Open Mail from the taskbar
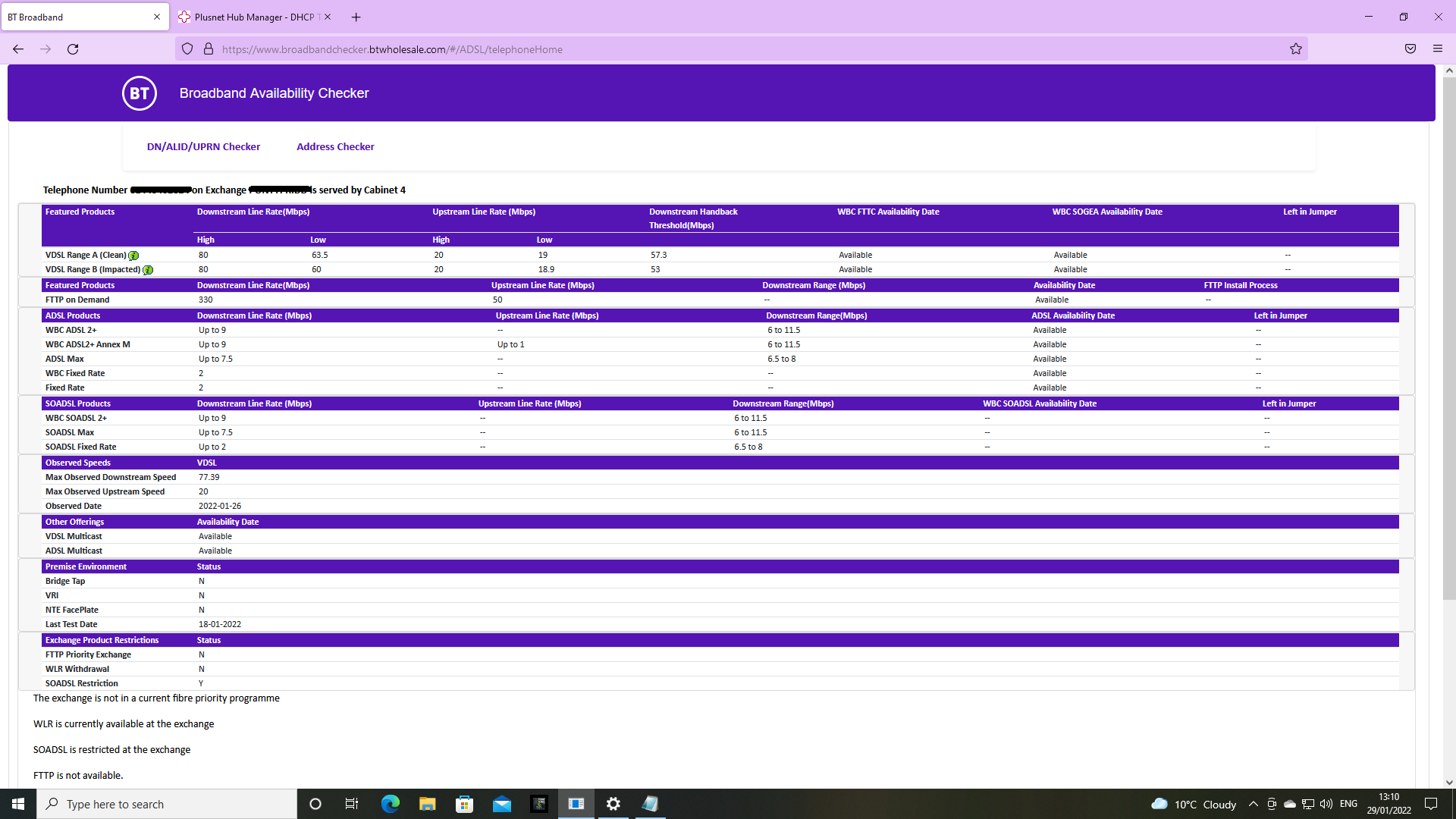The image size is (1456, 819). coord(502,804)
